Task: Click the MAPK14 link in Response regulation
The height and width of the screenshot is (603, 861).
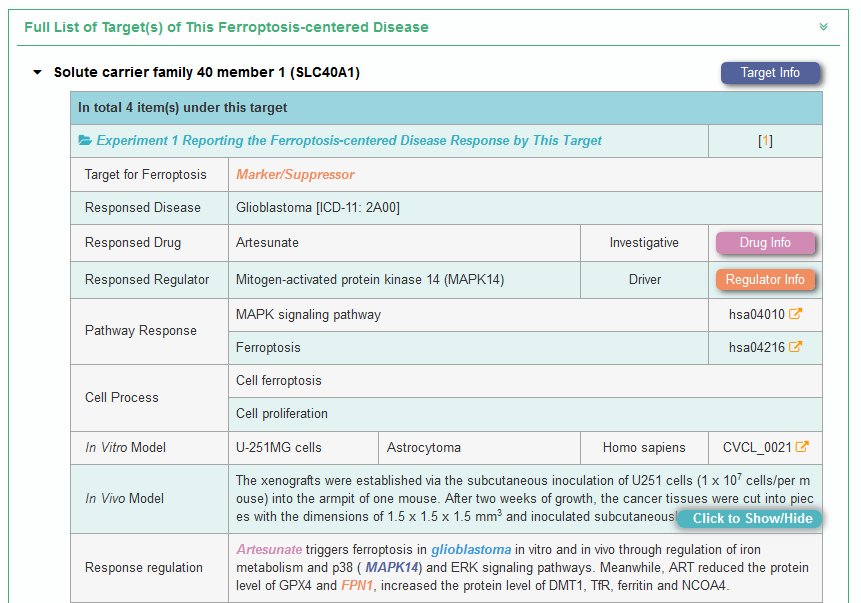Action: click(392, 567)
